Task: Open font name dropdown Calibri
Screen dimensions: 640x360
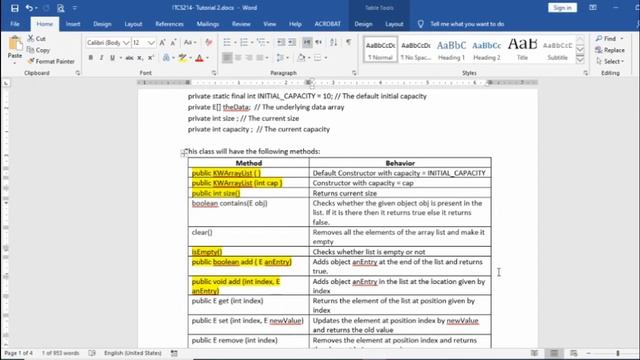Action: 126,43
